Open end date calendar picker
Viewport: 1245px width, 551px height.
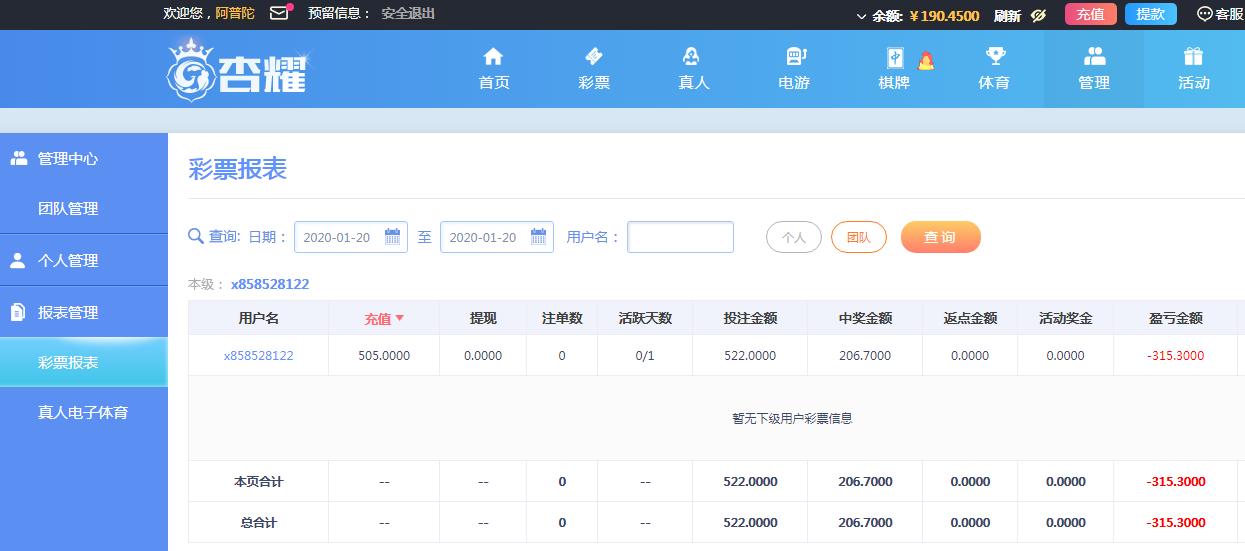tap(538, 237)
